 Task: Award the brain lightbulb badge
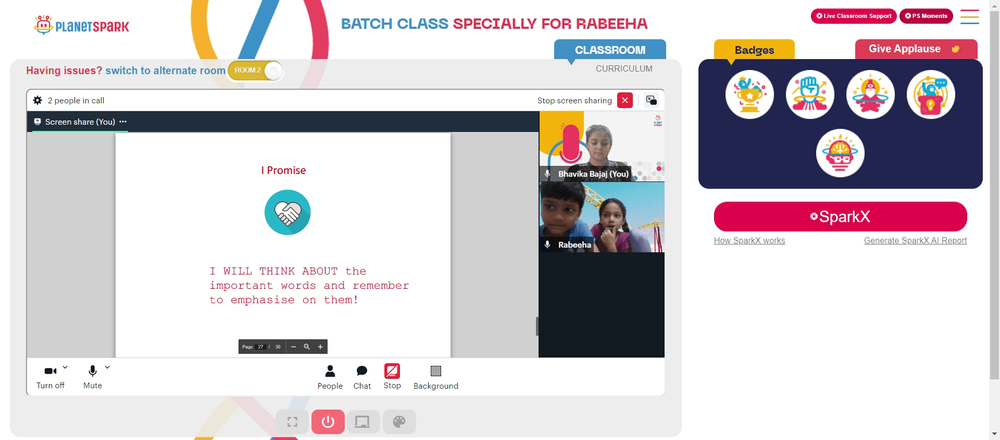pos(840,153)
